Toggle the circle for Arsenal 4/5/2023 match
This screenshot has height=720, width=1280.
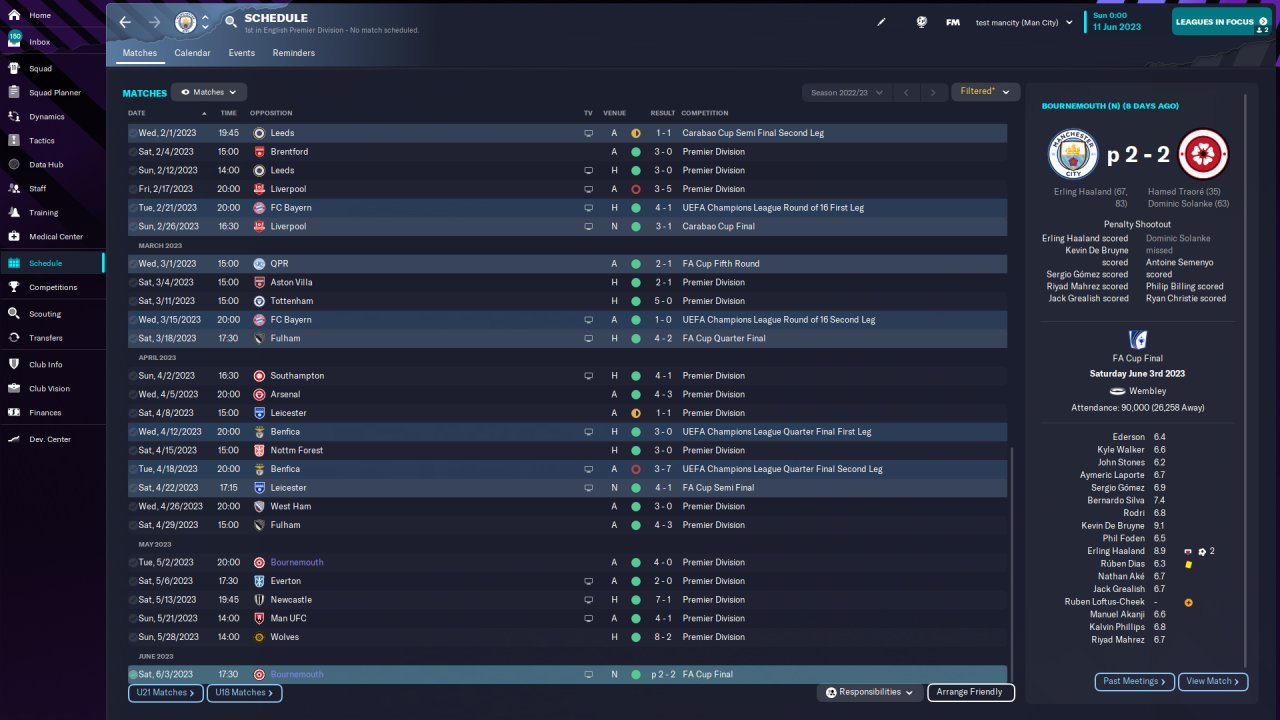(x=134, y=395)
